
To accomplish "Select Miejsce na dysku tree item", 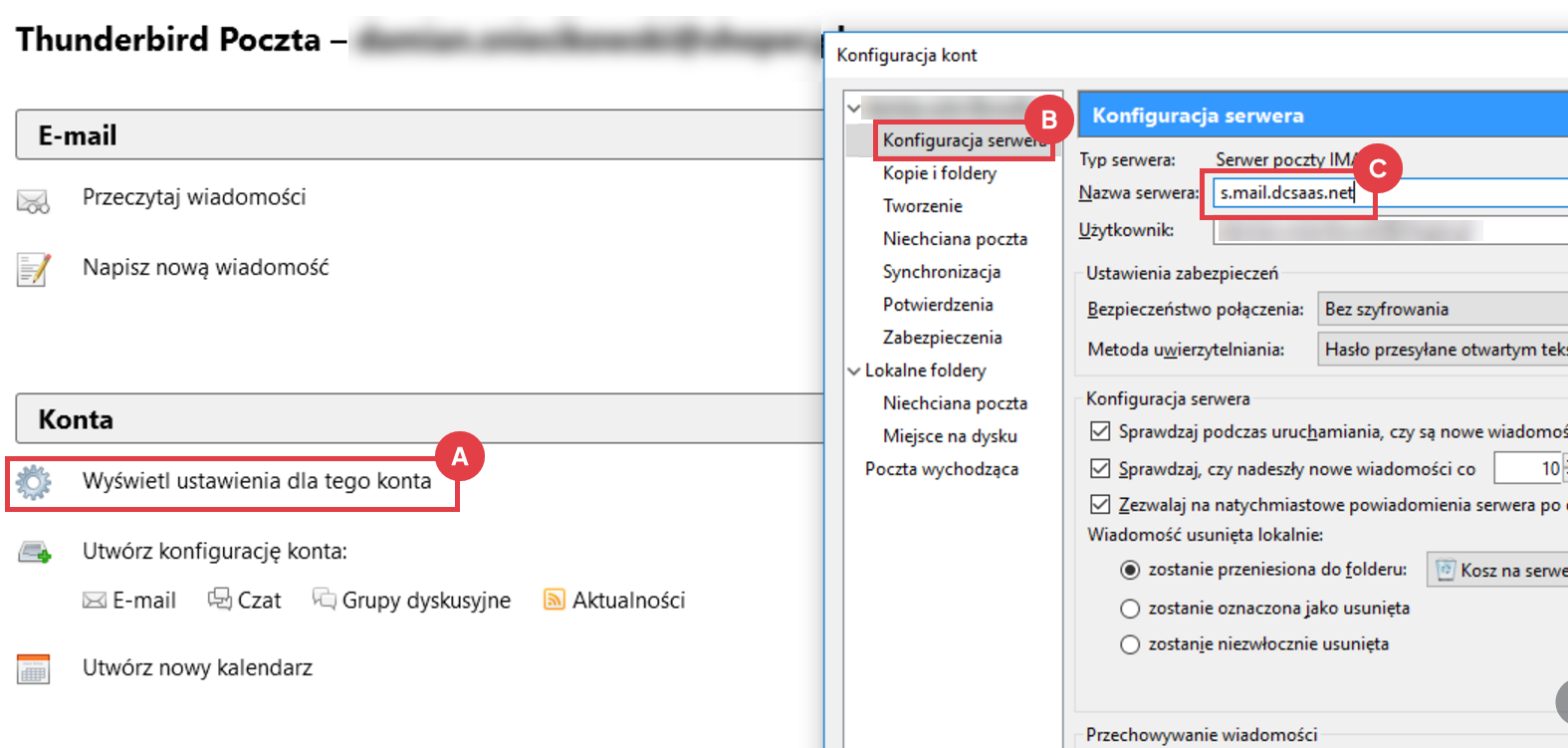I will [x=950, y=436].
